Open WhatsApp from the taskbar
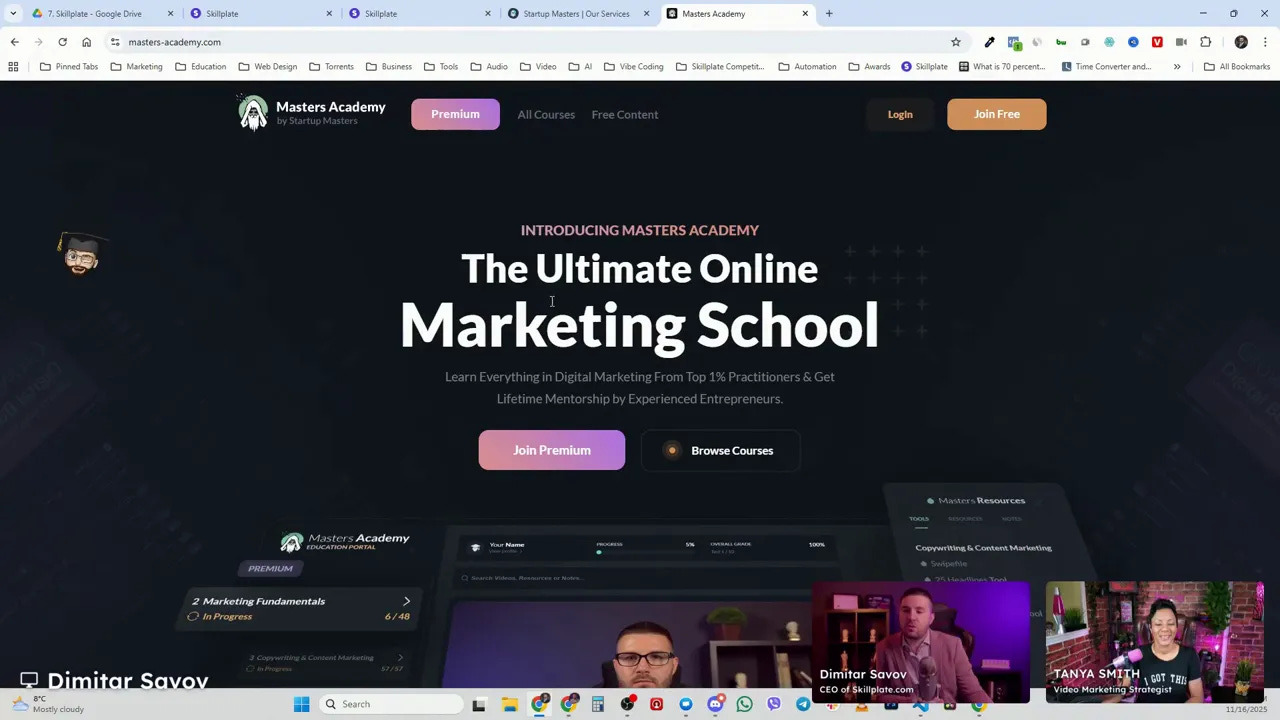The width and height of the screenshot is (1280, 720). pos(744,704)
